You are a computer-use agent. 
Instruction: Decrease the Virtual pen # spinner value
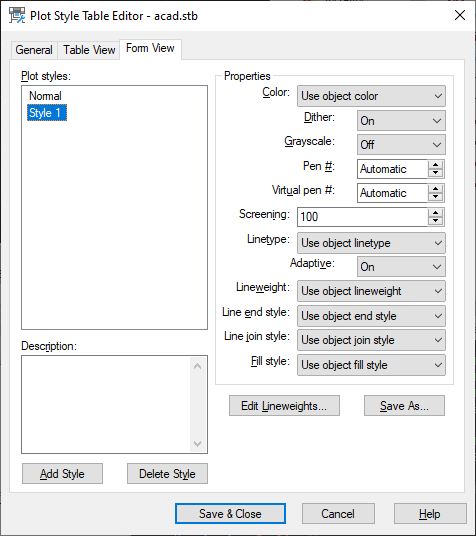point(435,197)
